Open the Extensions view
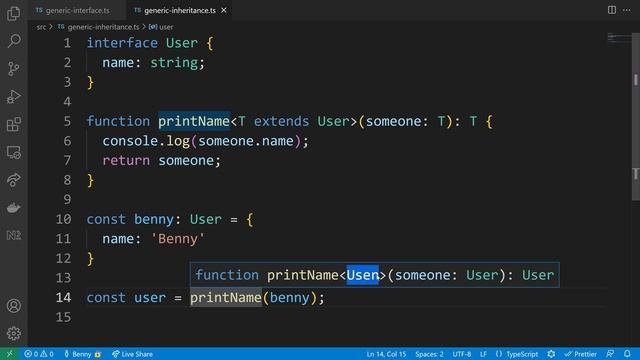The height and width of the screenshot is (360, 640). 13,124
